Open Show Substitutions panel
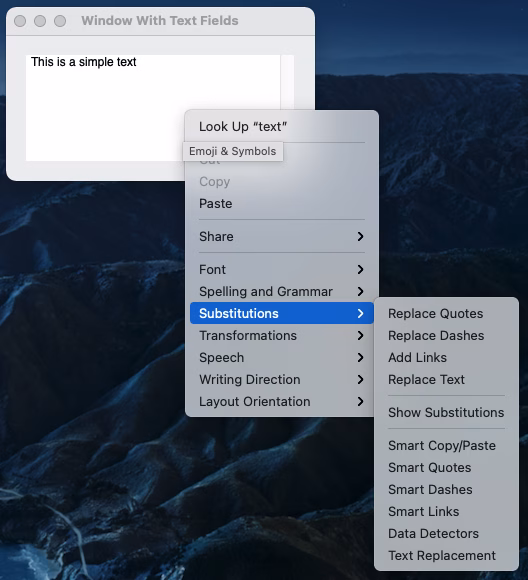The width and height of the screenshot is (528, 580). click(446, 412)
